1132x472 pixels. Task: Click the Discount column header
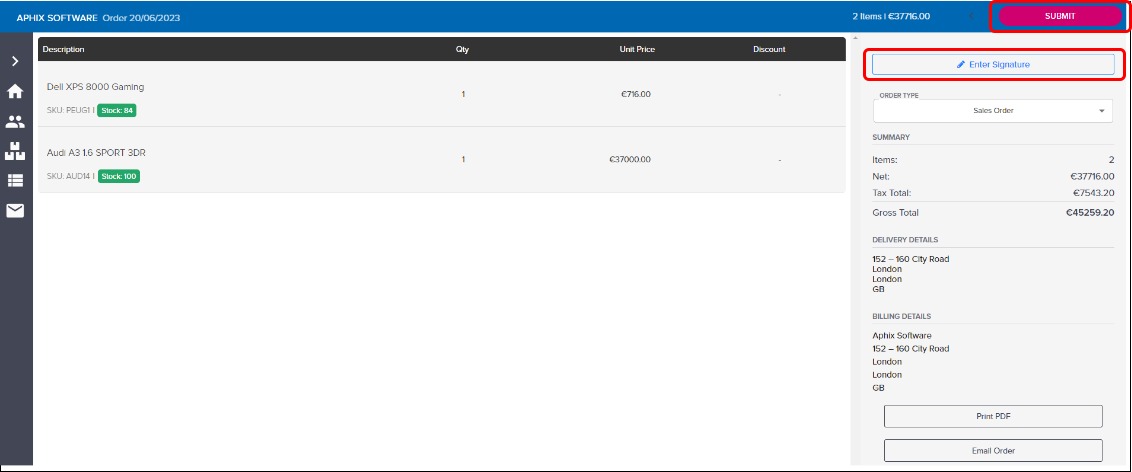pyautogui.click(x=769, y=49)
